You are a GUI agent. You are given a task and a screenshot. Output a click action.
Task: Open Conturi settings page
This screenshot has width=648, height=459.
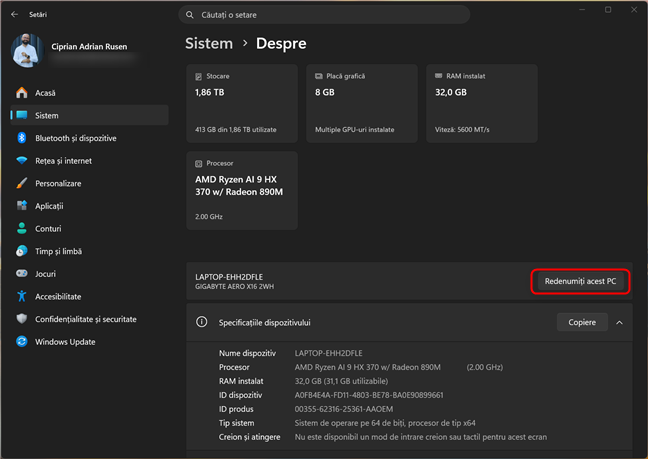pyautogui.click(x=89, y=228)
